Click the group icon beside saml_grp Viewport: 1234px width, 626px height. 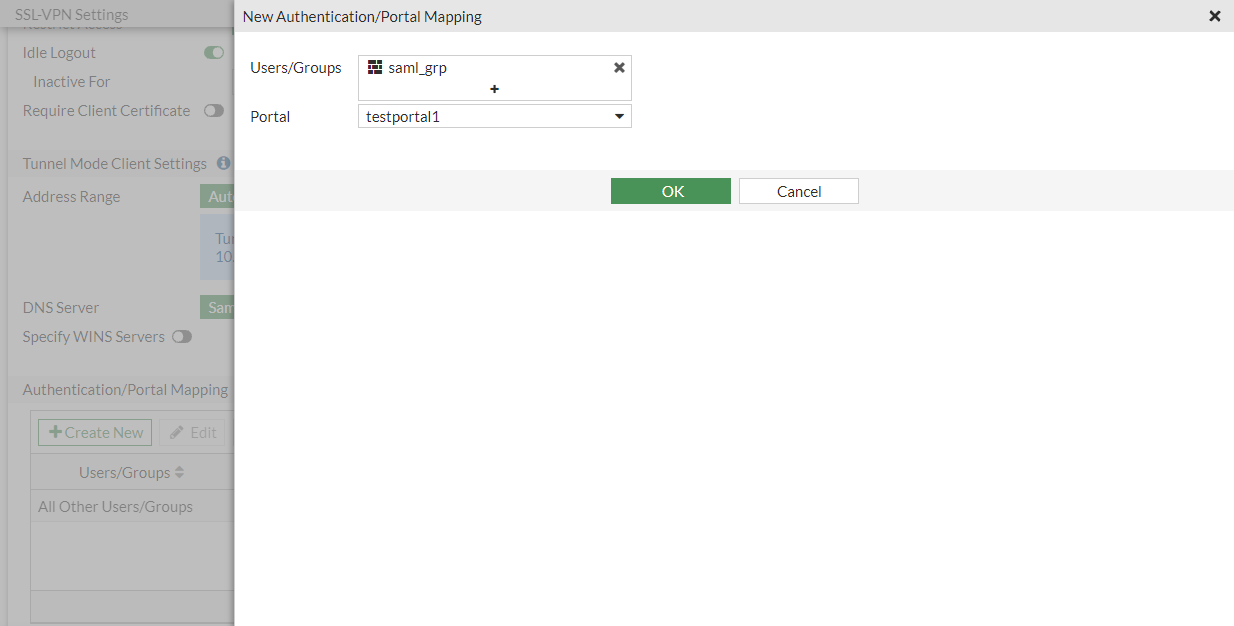click(x=375, y=67)
